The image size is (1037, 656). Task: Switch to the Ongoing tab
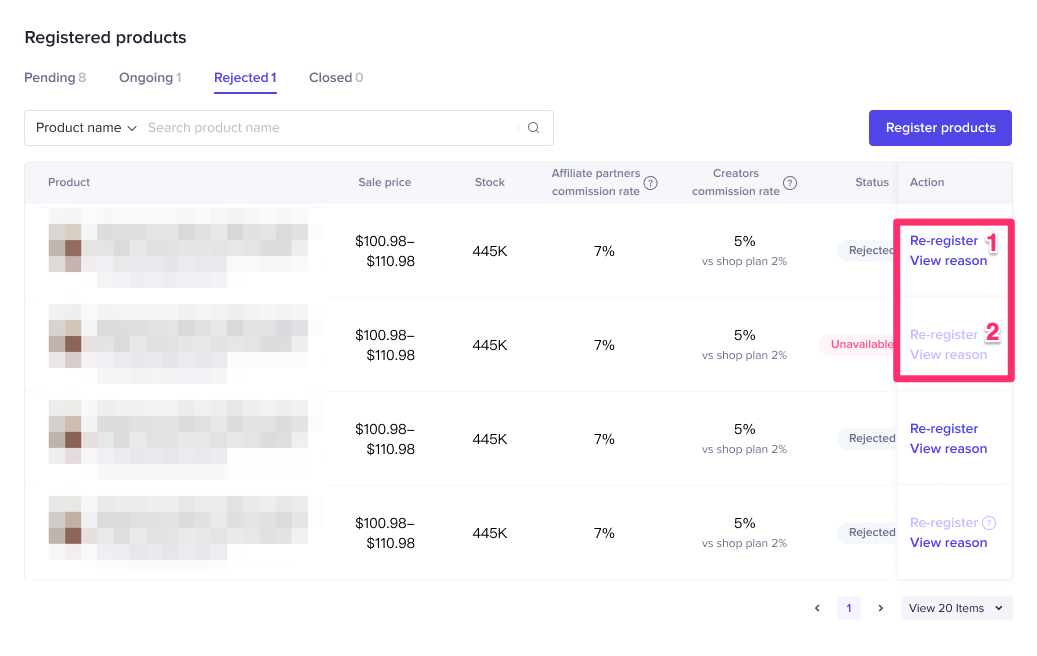point(150,78)
